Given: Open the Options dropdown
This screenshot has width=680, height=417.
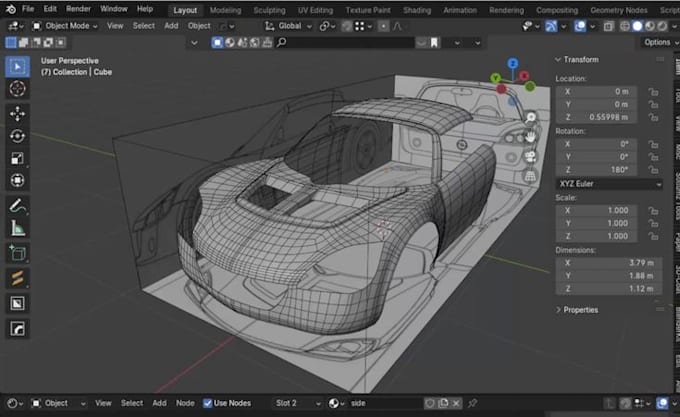Looking at the screenshot, I should click(660, 42).
